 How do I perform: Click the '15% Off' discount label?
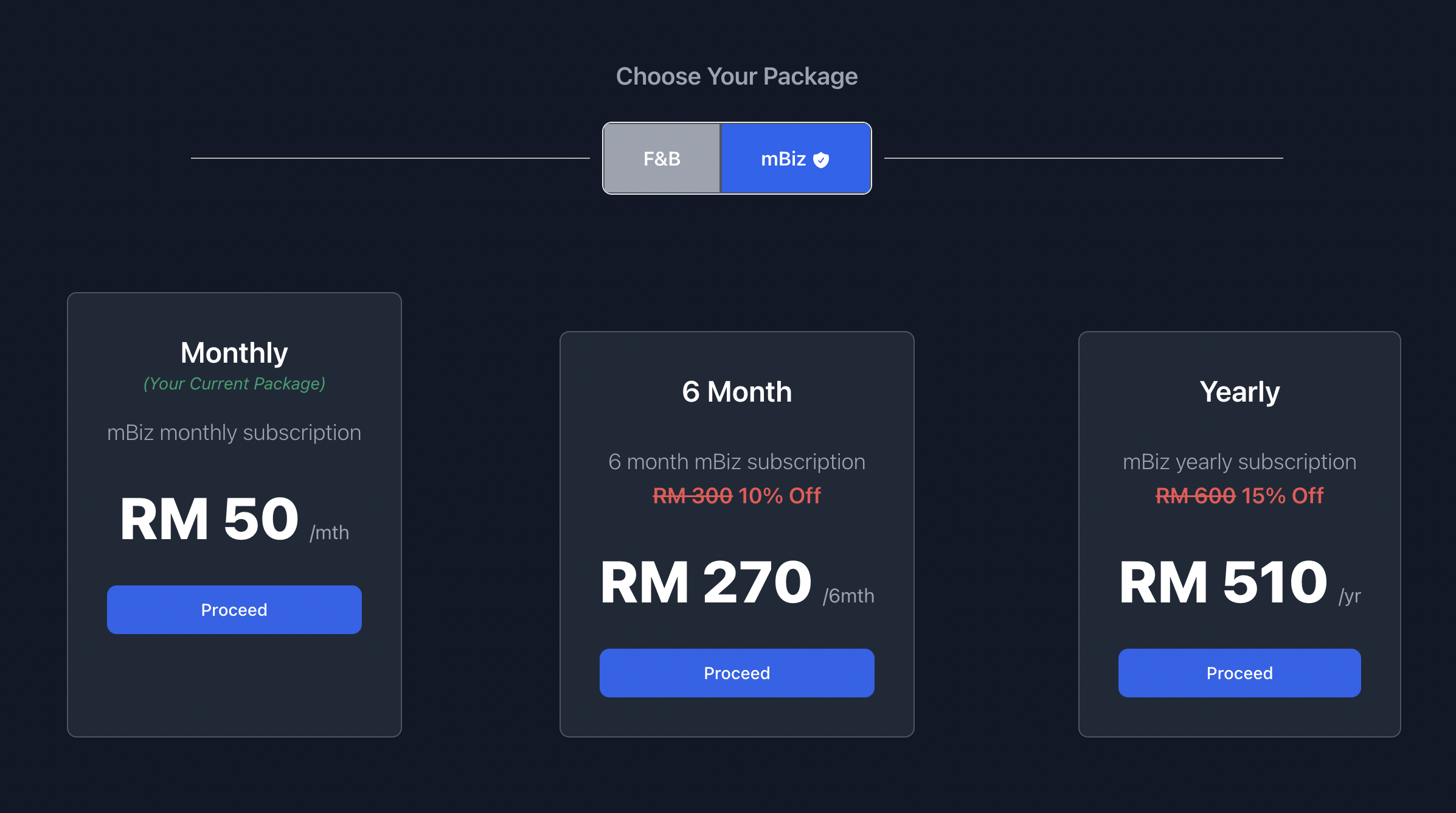point(1282,496)
